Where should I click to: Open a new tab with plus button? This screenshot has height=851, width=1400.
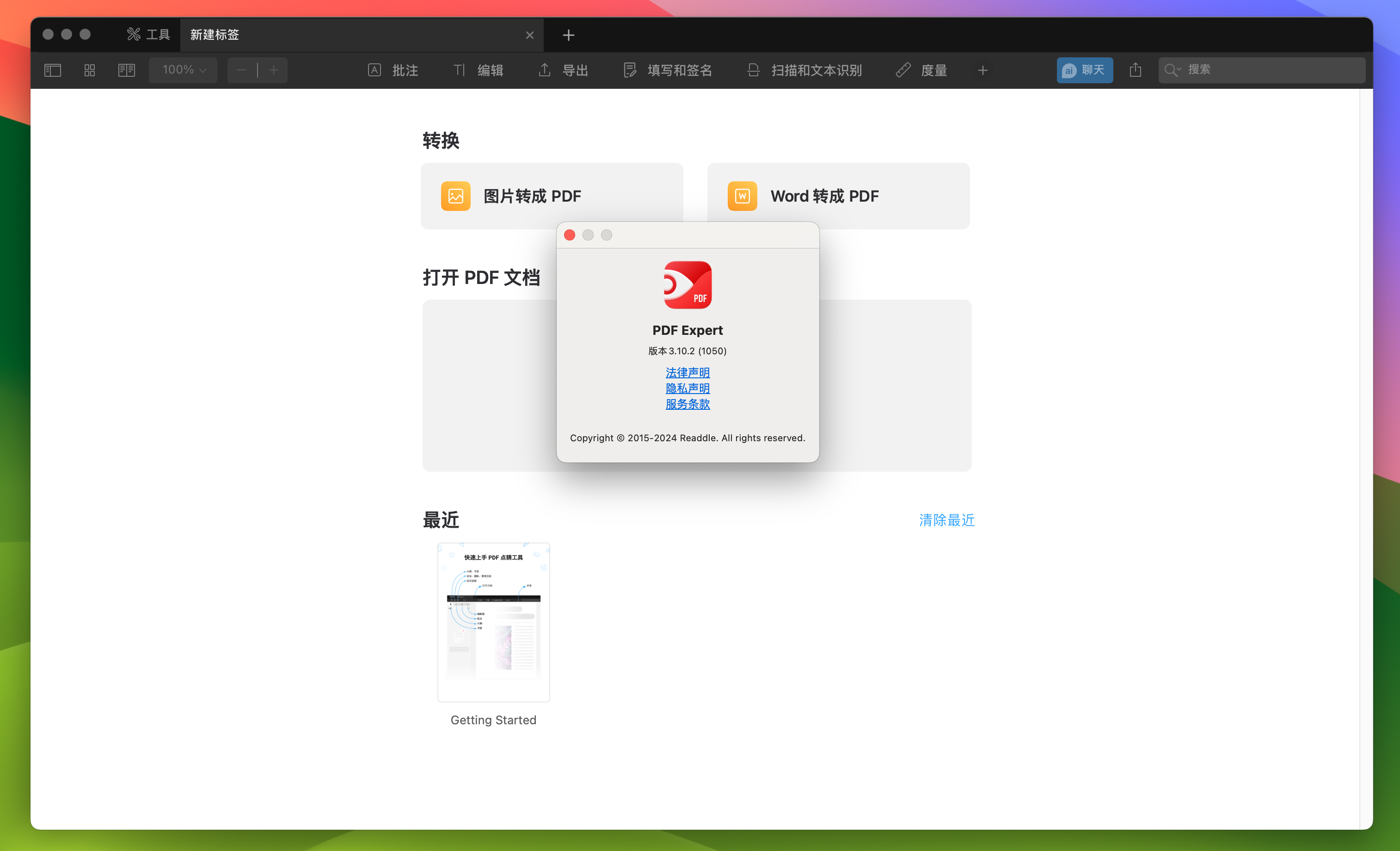tap(568, 35)
